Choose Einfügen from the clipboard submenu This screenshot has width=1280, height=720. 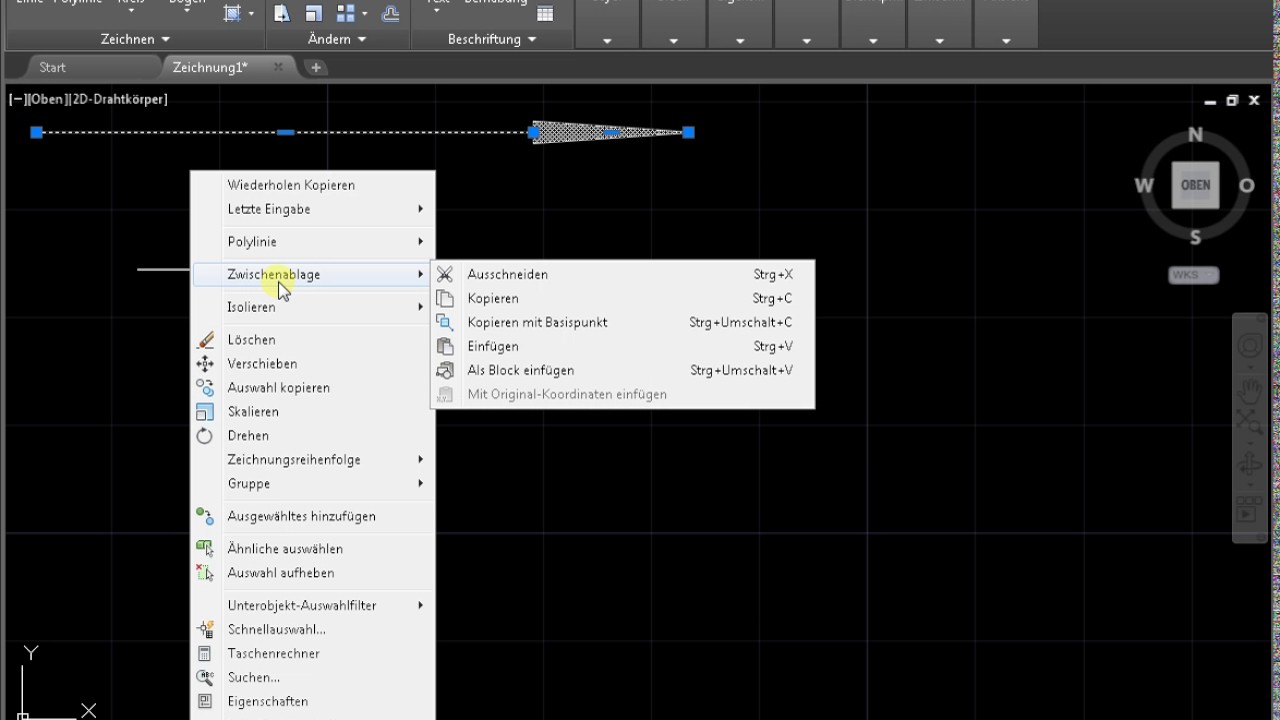pyautogui.click(x=493, y=346)
